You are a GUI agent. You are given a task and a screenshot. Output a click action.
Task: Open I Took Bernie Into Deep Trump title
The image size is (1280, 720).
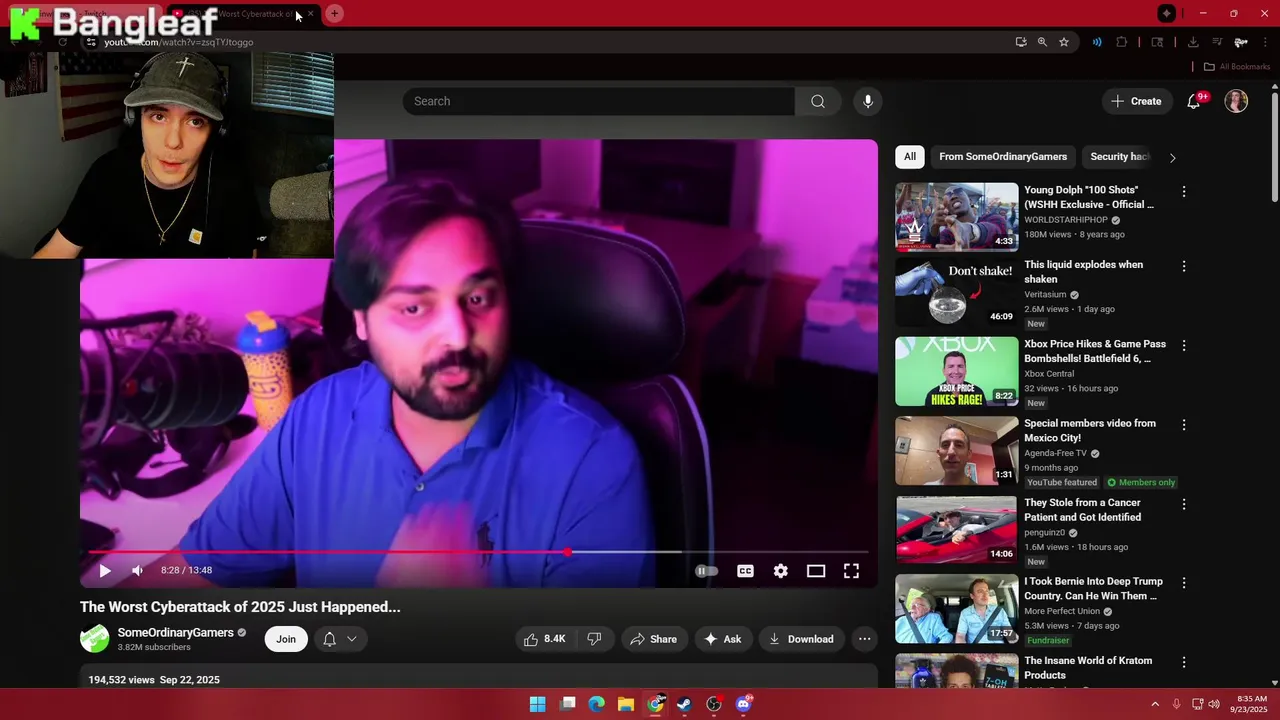click(x=1093, y=588)
